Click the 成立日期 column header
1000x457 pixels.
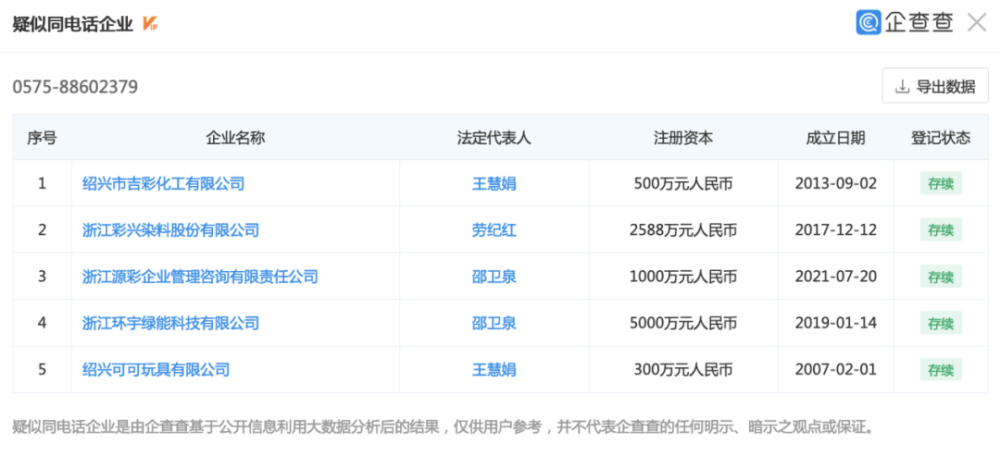835,138
